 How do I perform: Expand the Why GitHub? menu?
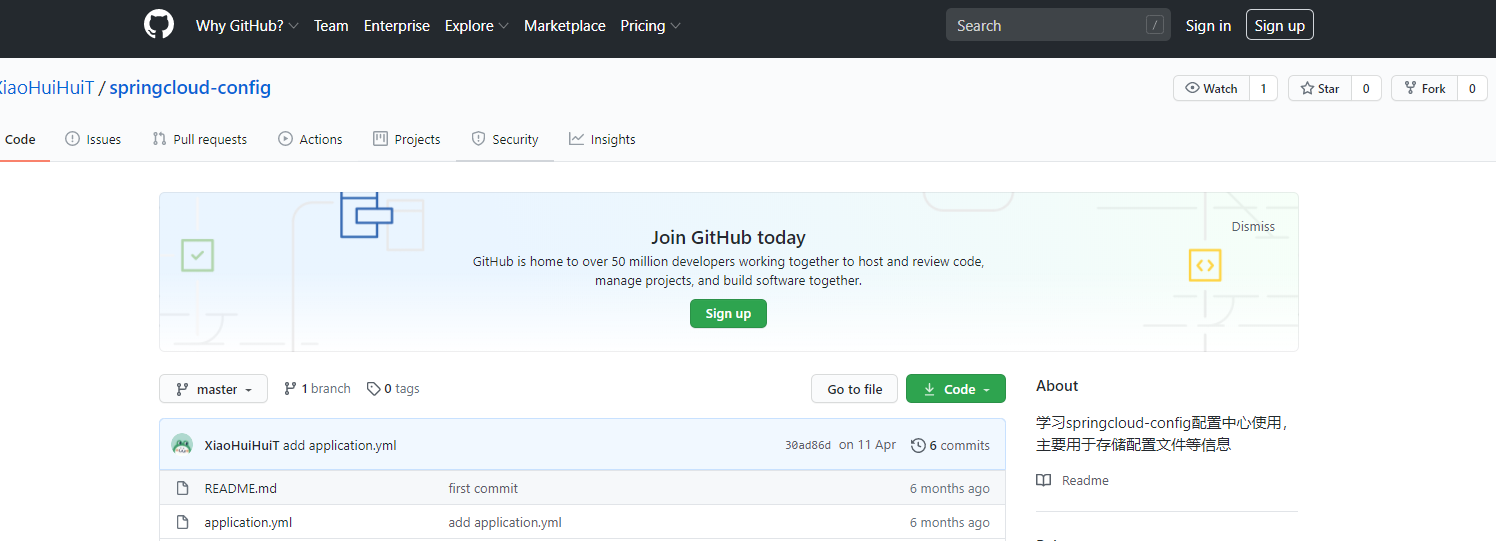(246, 26)
